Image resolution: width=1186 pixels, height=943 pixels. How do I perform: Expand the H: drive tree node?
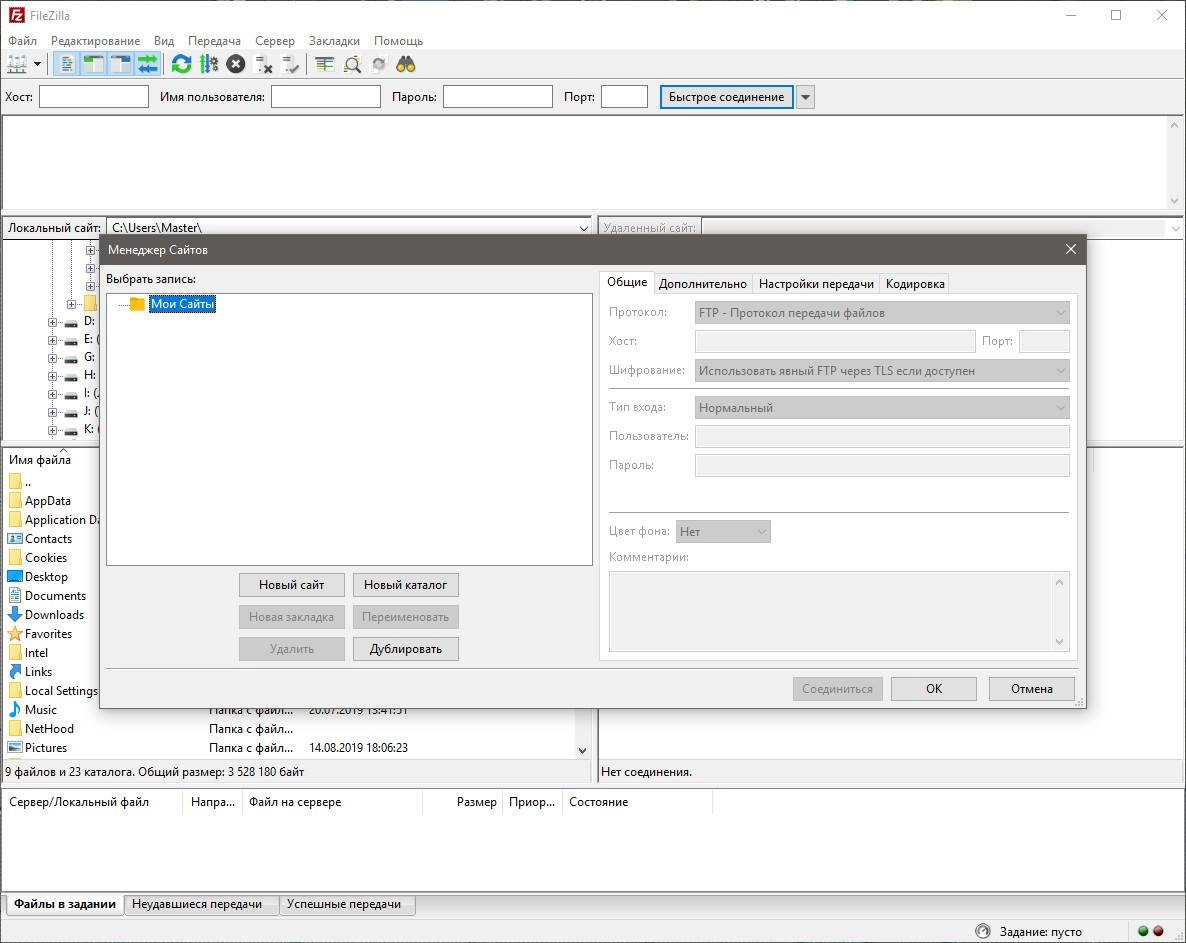pyautogui.click(x=52, y=376)
